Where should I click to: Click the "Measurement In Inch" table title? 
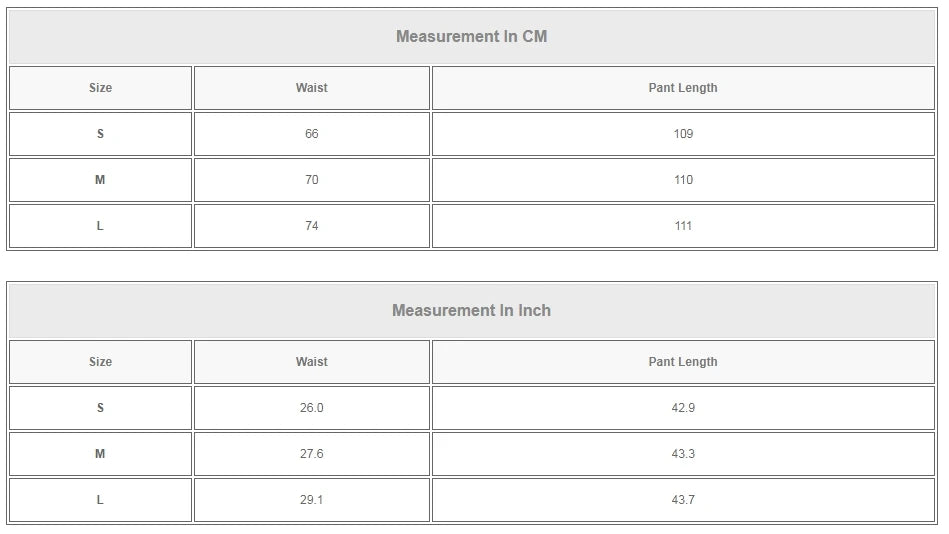[471, 311]
